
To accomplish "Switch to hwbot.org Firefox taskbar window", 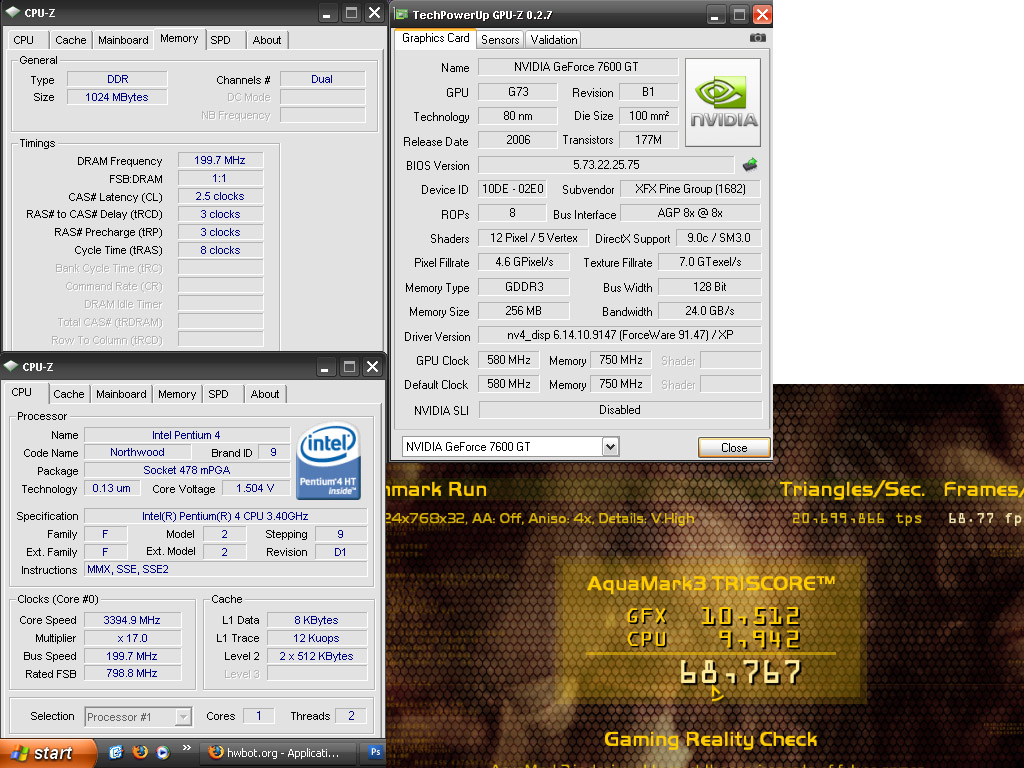I will (280, 753).
